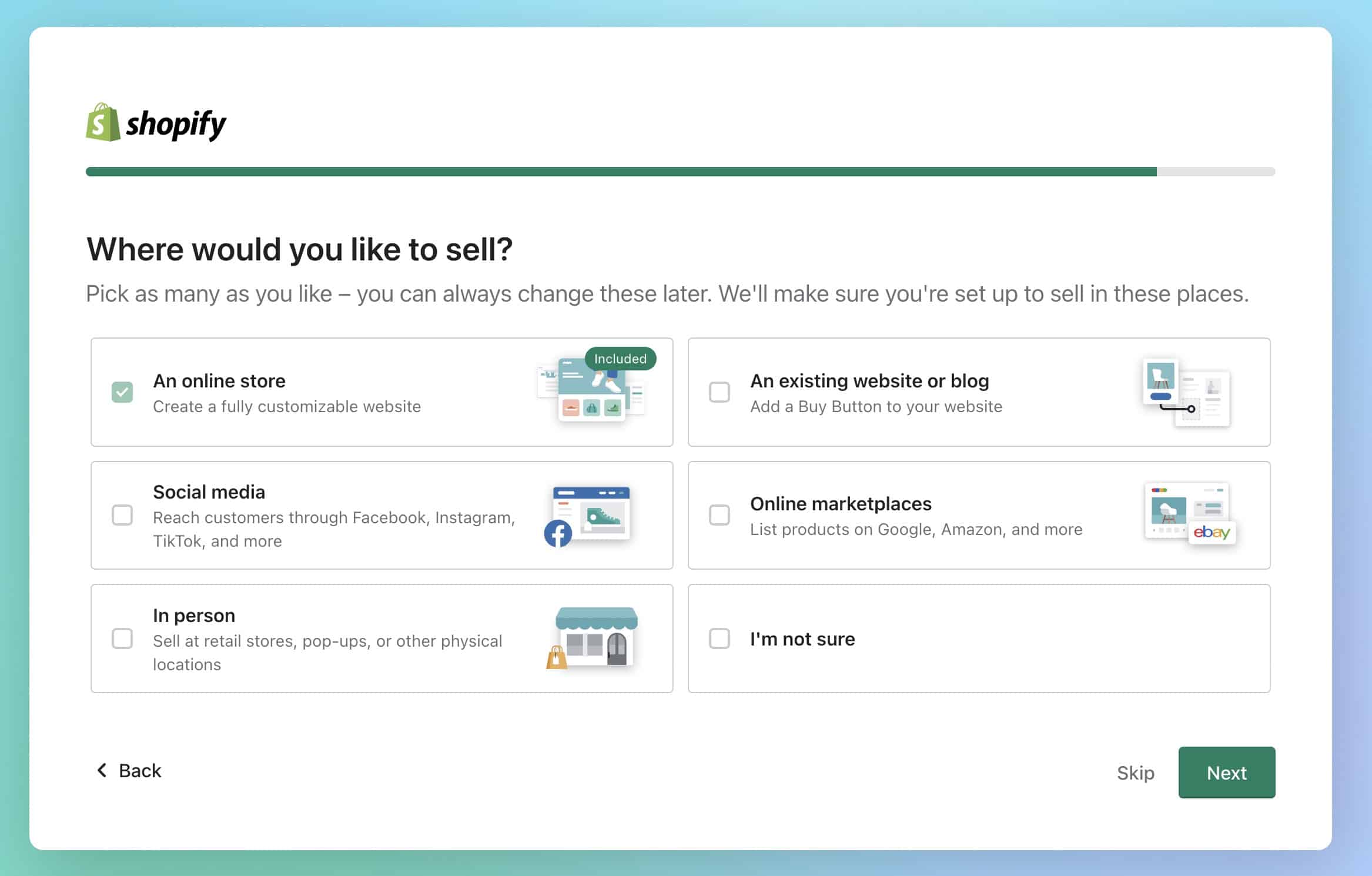Click the I'm not sure label text
The height and width of the screenshot is (876, 1372).
coord(802,639)
